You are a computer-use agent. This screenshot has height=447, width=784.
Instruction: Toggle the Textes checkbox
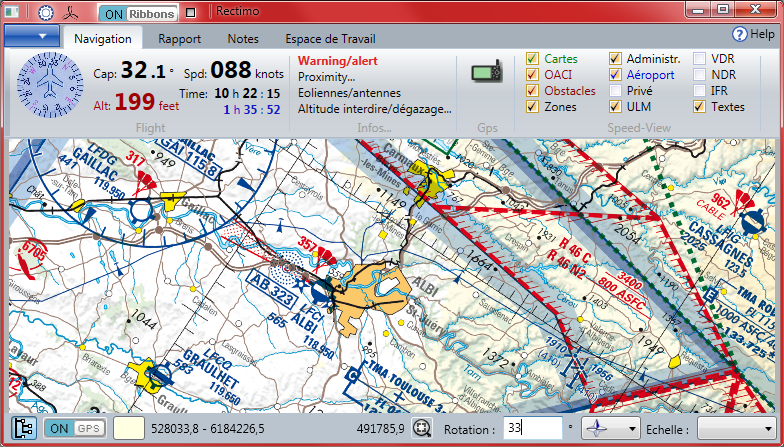pos(699,106)
